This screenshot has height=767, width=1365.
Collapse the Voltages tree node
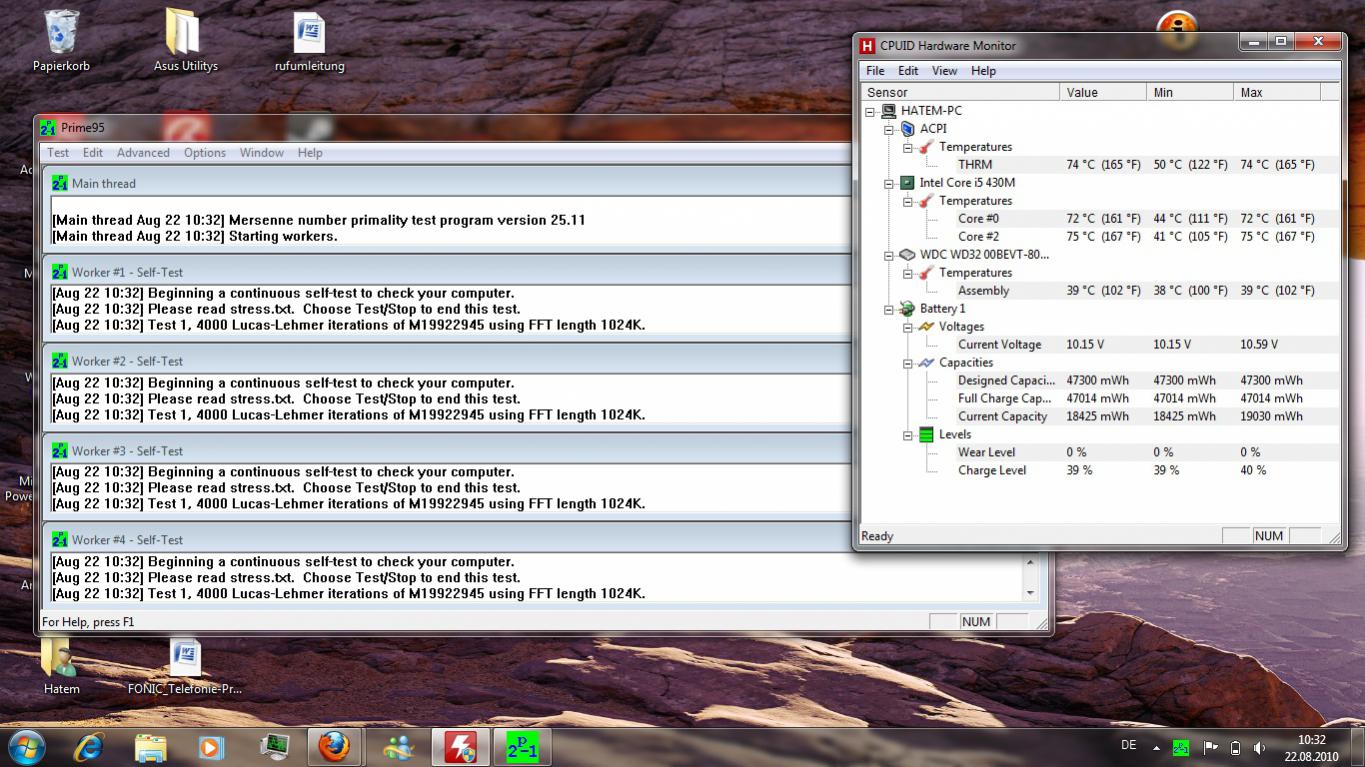pos(907,327)
